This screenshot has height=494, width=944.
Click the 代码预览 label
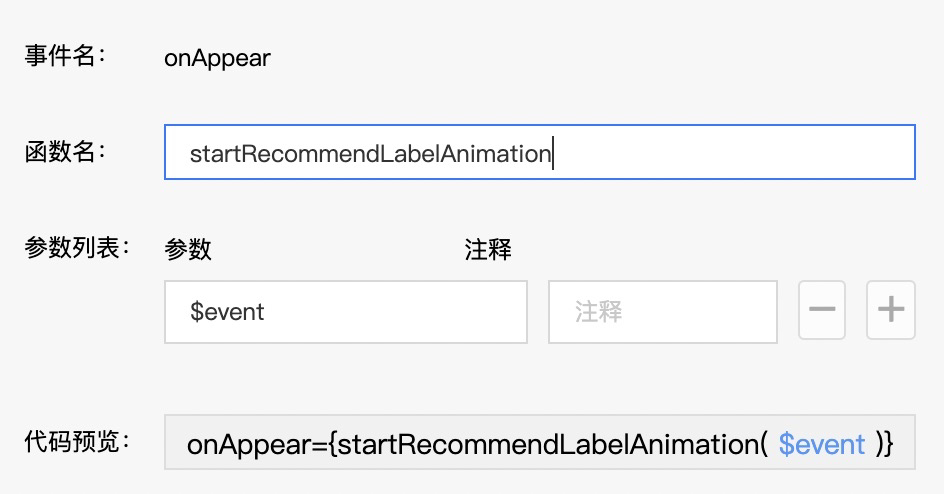point(77,442)
